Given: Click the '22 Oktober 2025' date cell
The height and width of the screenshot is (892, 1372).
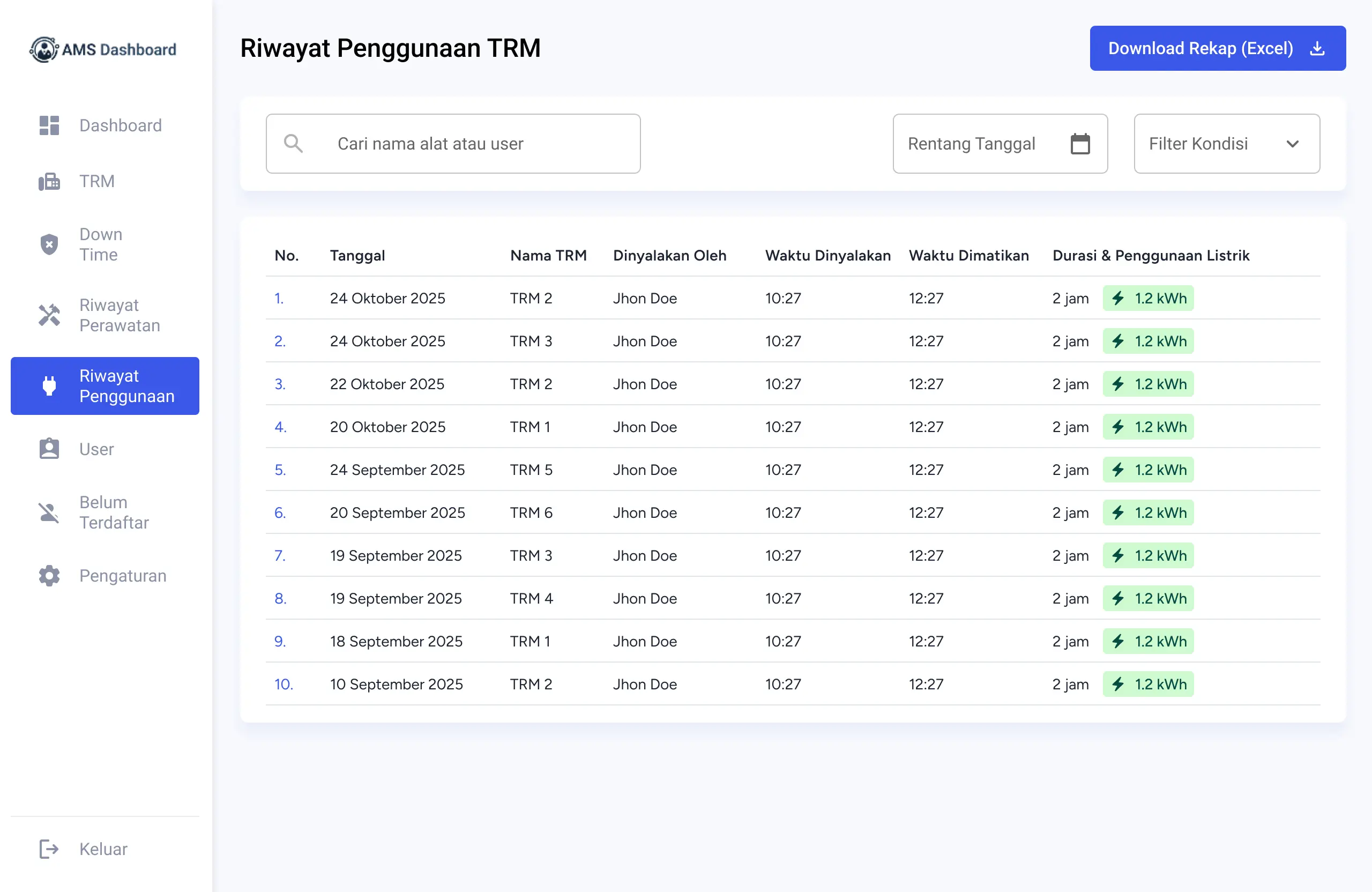Looking at the screenshot, I should [x=387, y=384].
